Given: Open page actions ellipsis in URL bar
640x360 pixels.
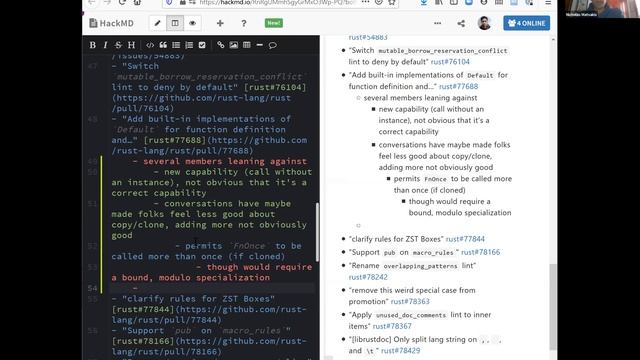Looking at the screenshot, I should (x=365, y=2).
